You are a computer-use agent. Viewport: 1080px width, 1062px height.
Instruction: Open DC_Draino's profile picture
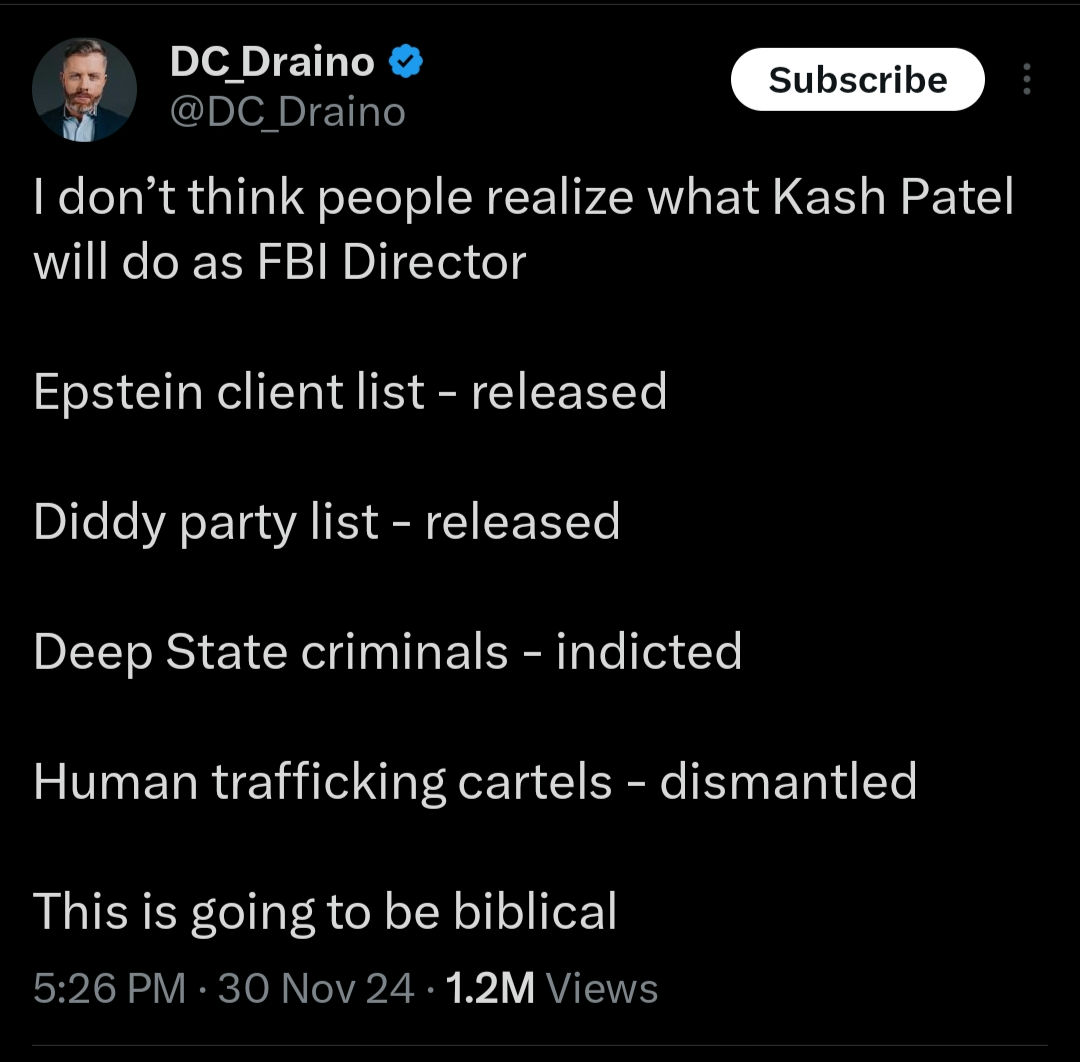(x=84, y=90)
